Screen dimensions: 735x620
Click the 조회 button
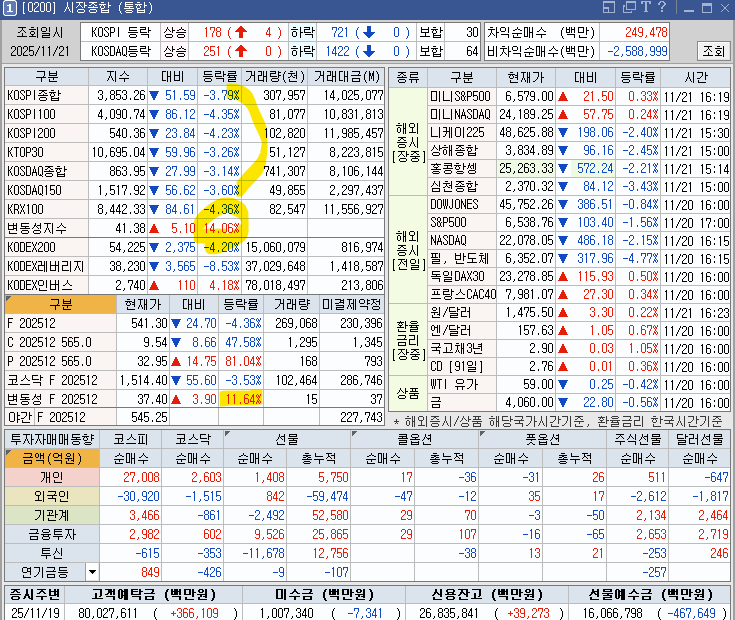[713, 51]
